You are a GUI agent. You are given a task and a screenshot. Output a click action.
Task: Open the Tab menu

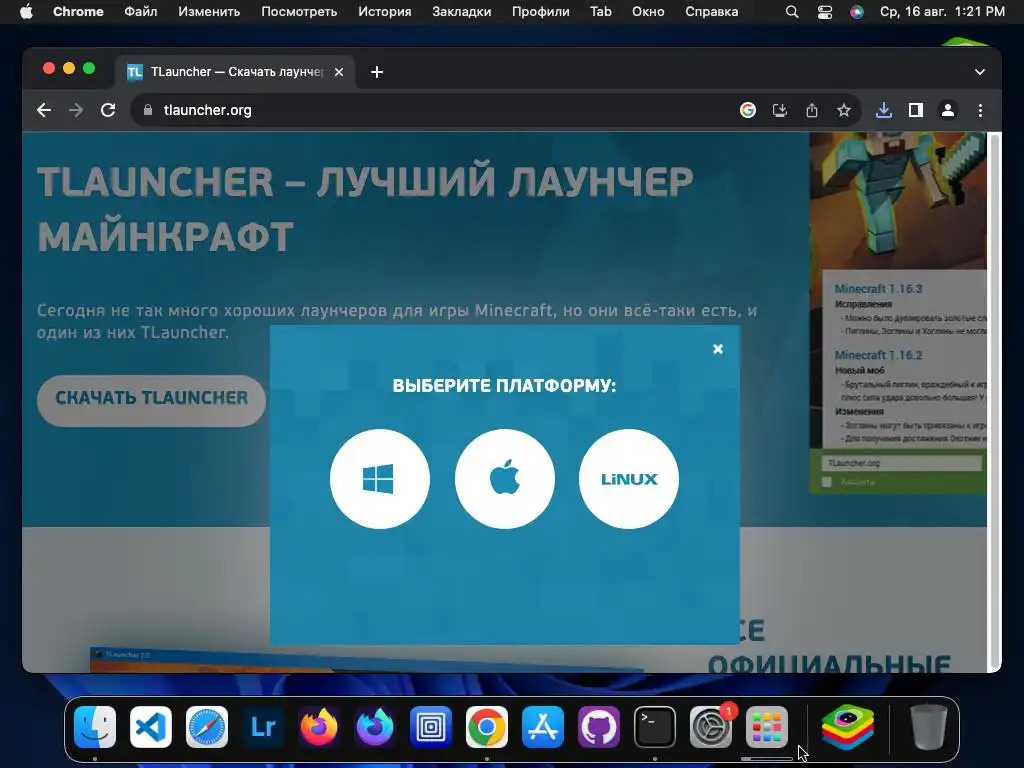coord(601,12)
